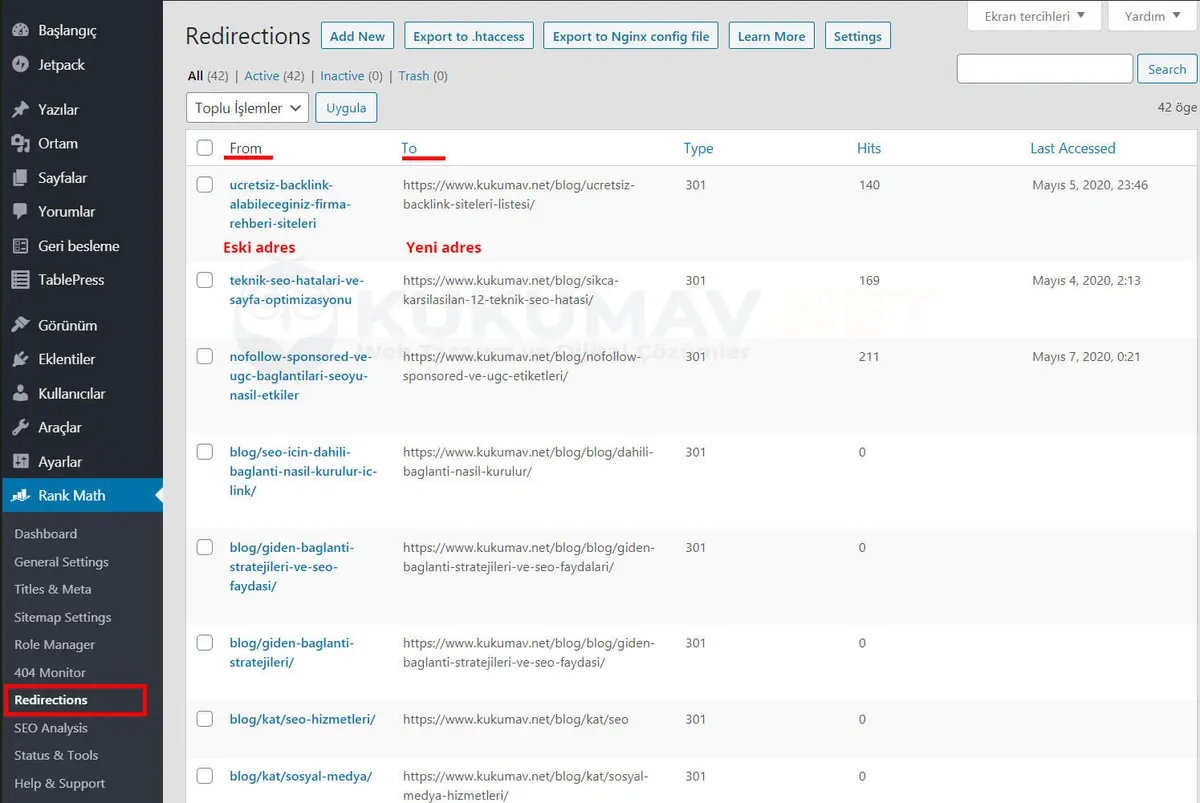
Task: Open Help & Support submenu item
Action: 60,783
